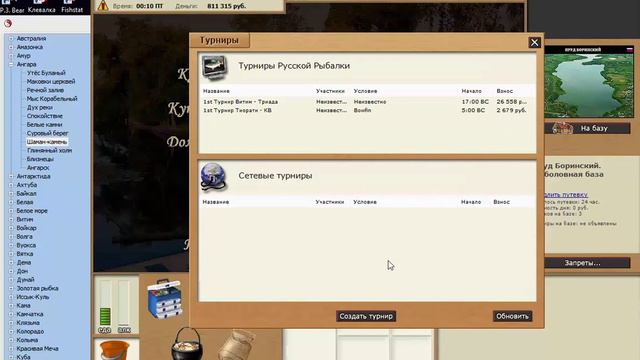This screenshot has height=360, width=640.
Task: Select Маковки церквей location
Action: pos(51,81)
